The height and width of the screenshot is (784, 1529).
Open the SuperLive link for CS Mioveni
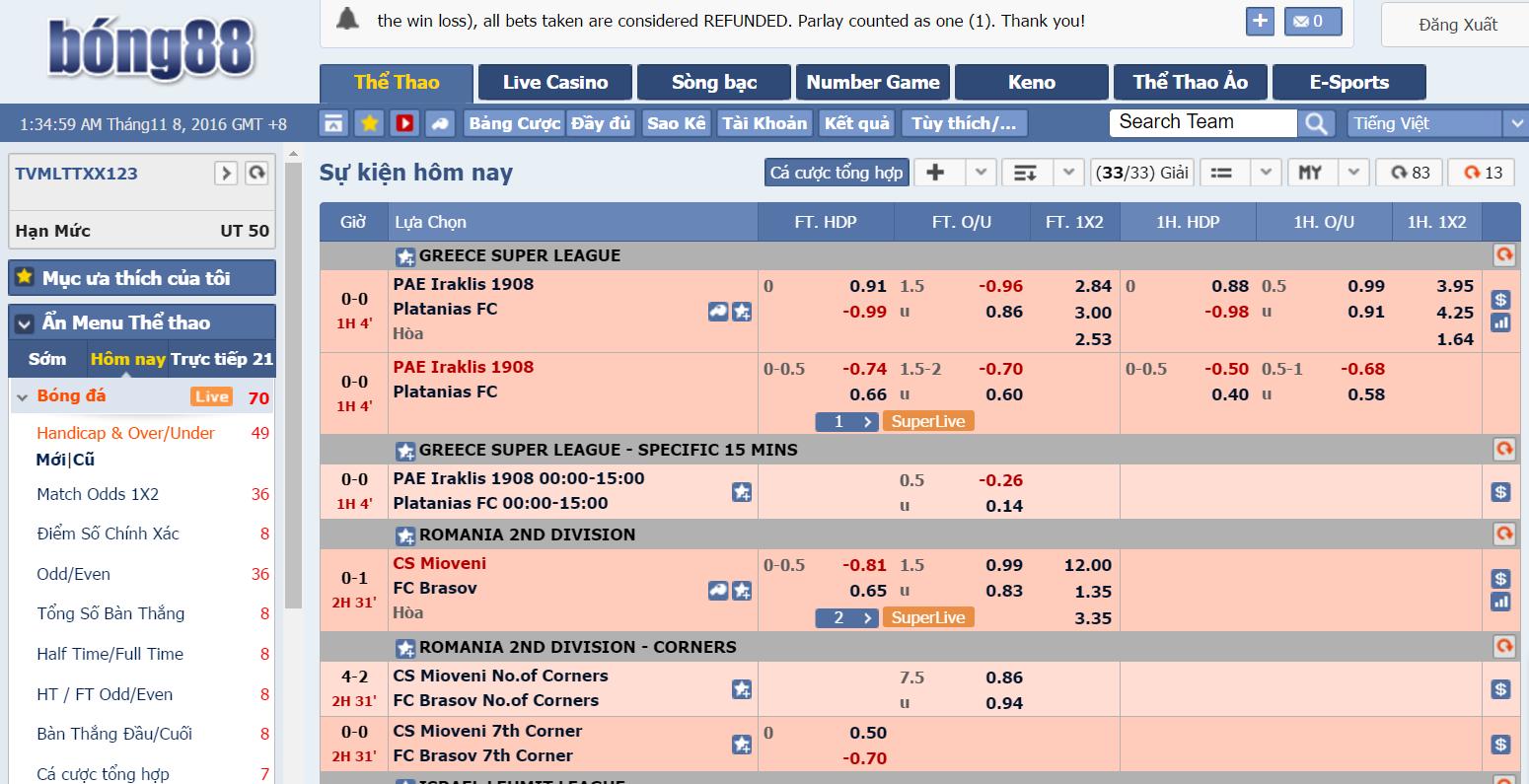pos(928,617)
